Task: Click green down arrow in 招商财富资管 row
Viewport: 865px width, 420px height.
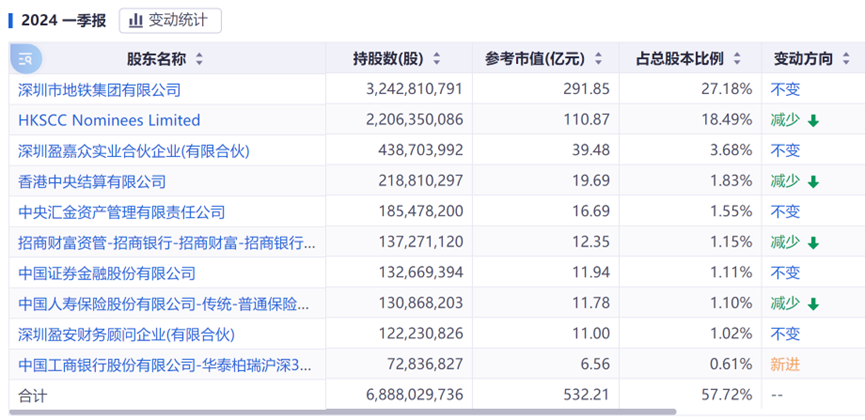Action: pos(813,243)
